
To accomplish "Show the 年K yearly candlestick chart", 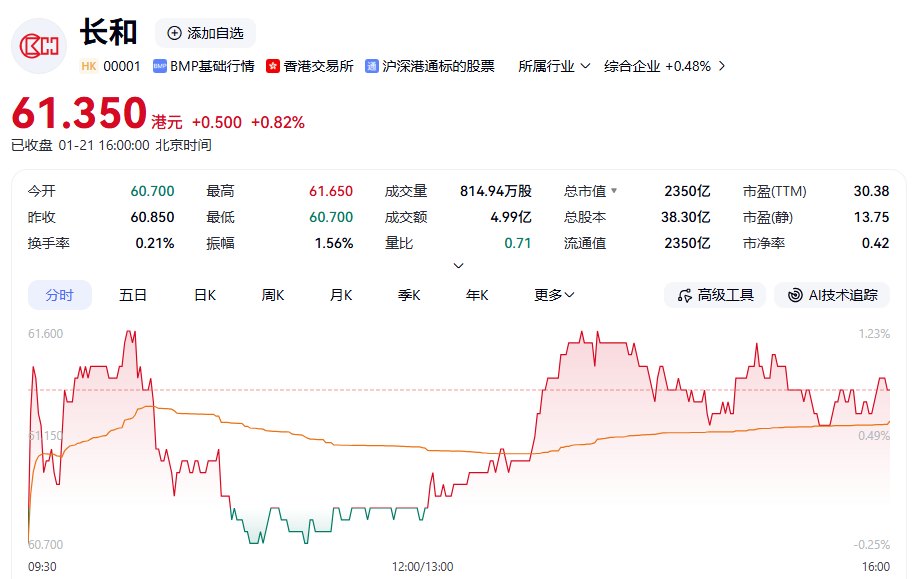I will [477, 295].
